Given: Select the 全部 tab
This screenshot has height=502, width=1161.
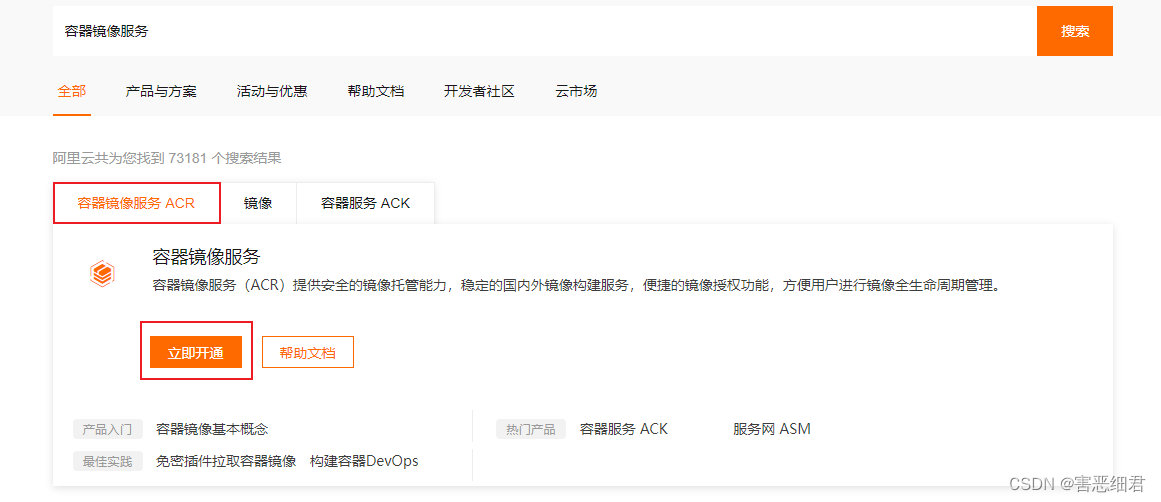Looking at the screenshot, I should click(72, 92).
